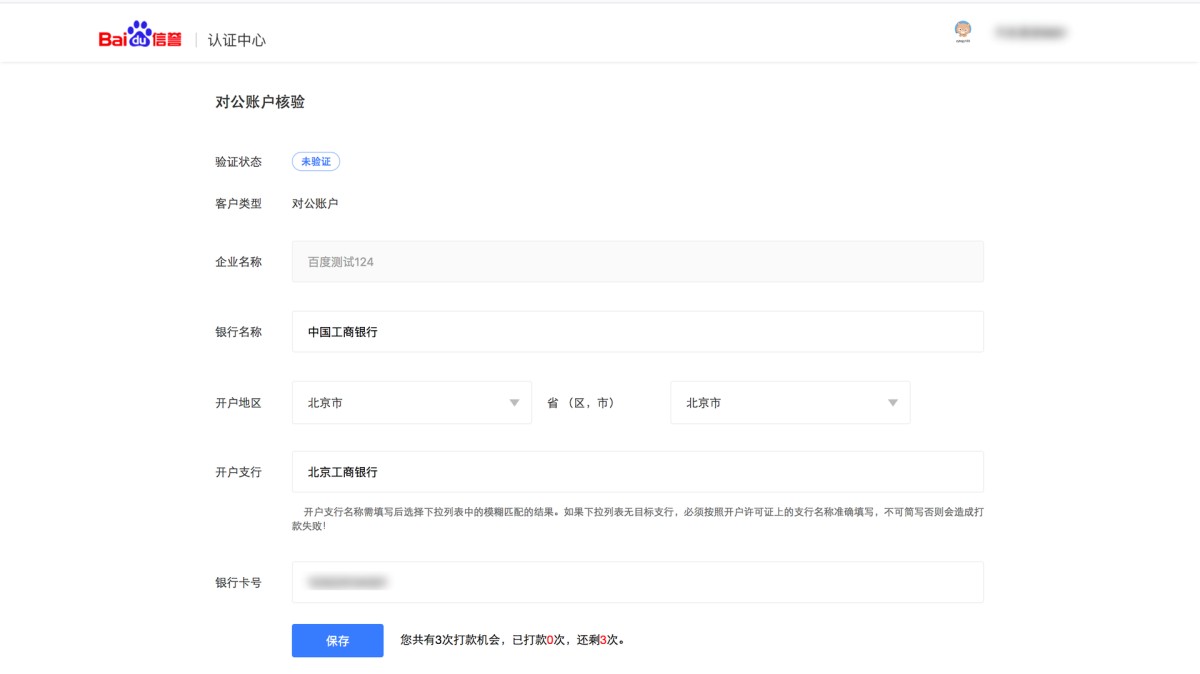1200x674 pixels.
Task: Click the 省（区，市）label
Action: (x=580, y=403)
